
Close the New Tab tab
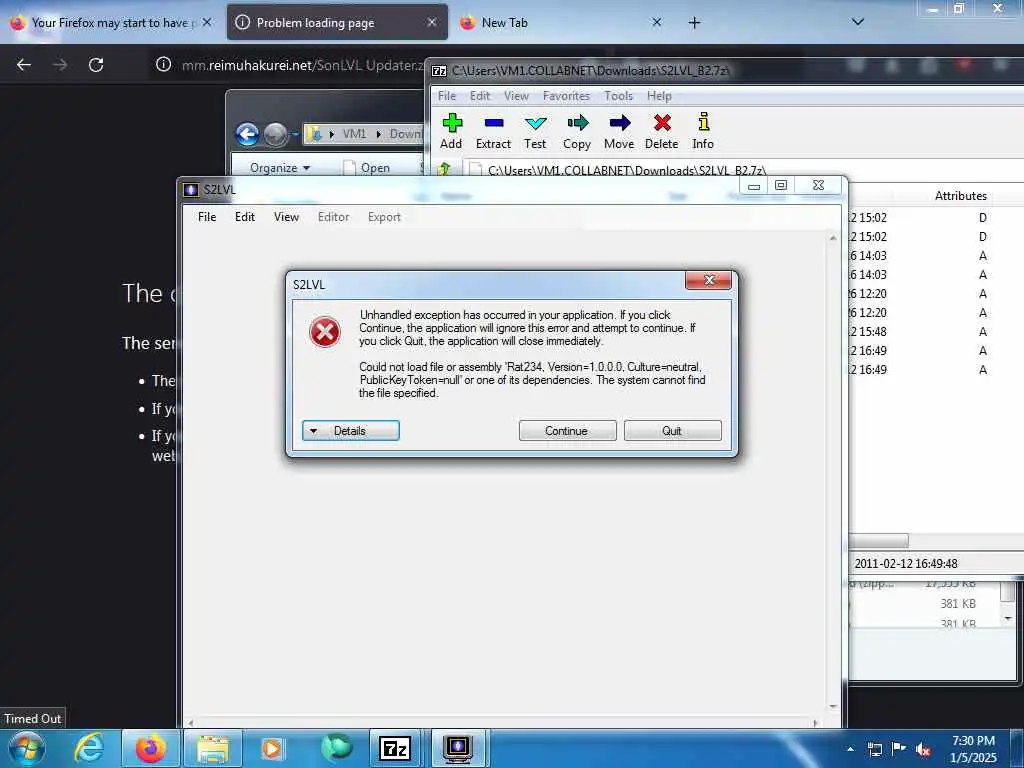pyautogui.click(x=657, y=22)
